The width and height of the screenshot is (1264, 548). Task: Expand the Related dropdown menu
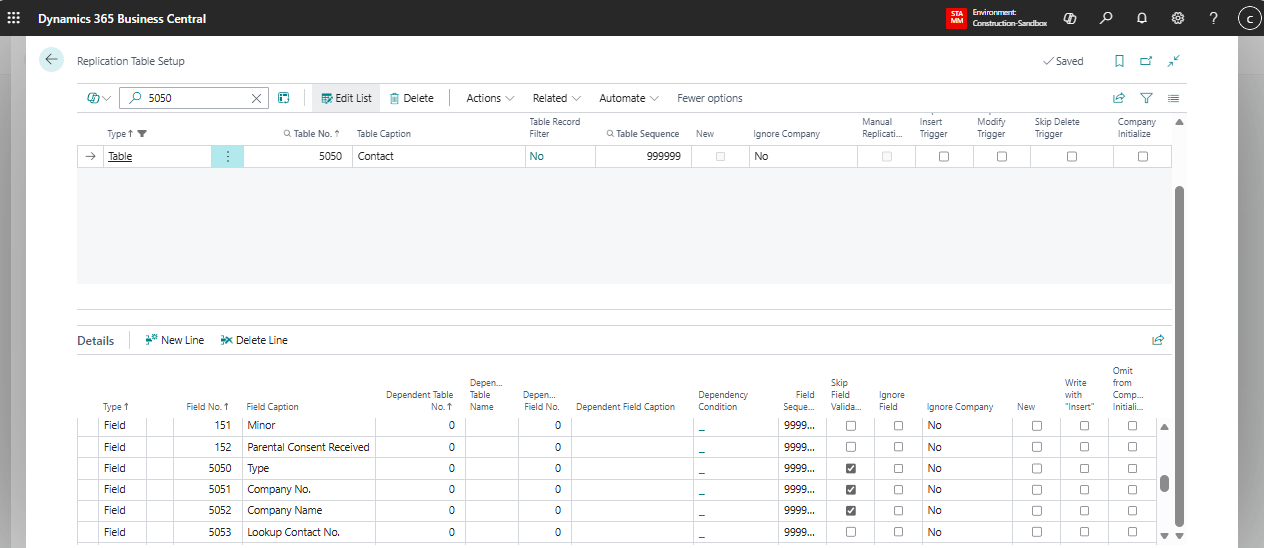556,98
